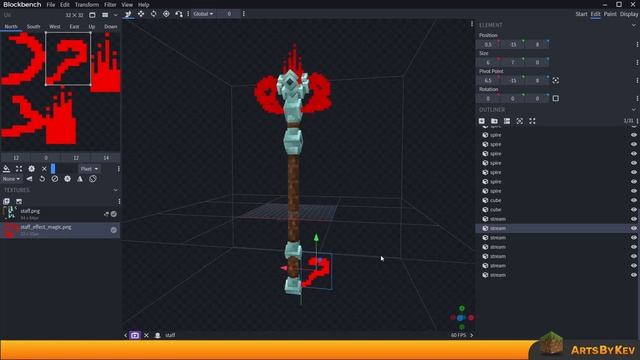Open the Pixel dropdown in UV panel

pos(89,169)
